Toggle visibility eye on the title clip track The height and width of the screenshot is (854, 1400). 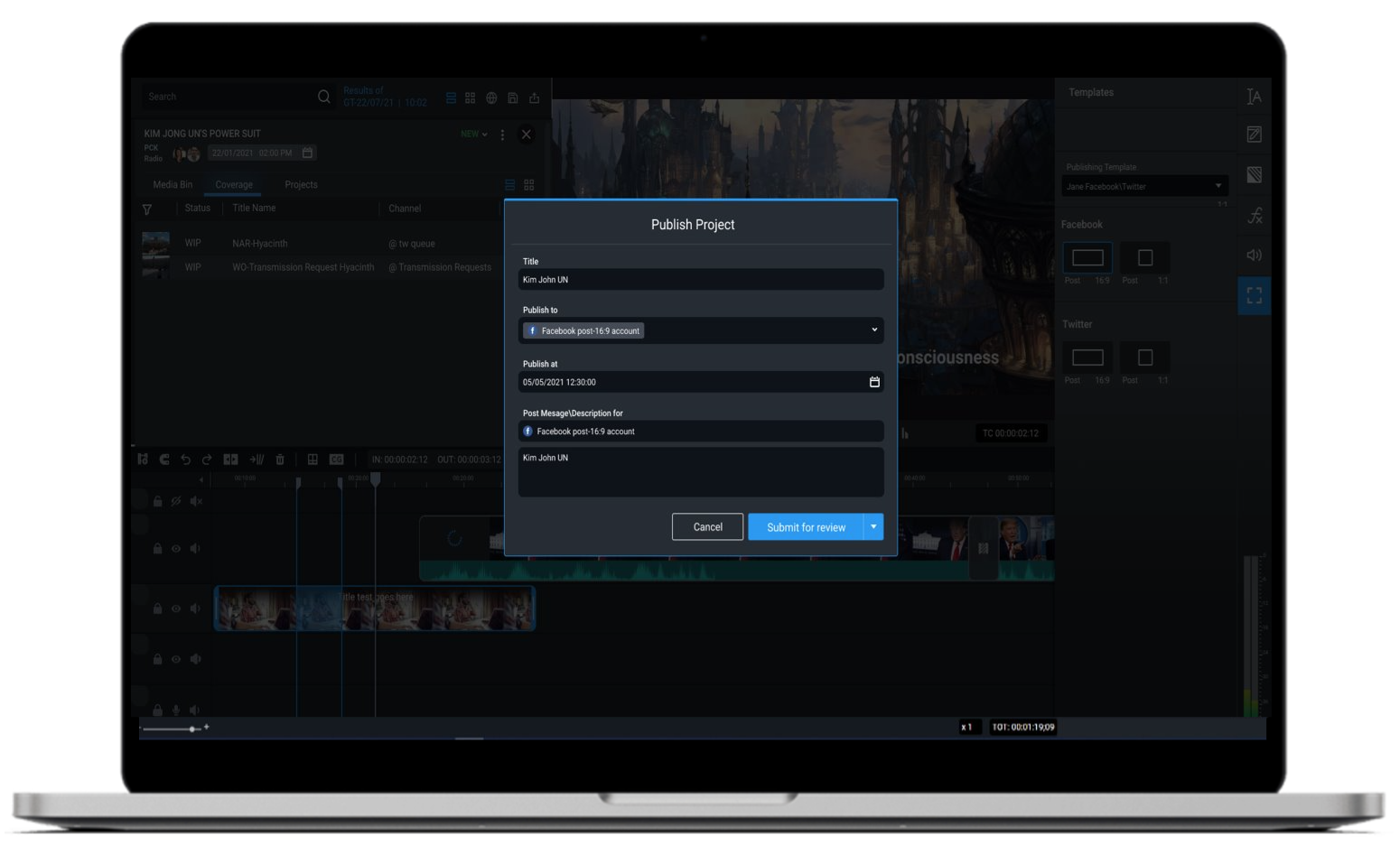point(176,608)
